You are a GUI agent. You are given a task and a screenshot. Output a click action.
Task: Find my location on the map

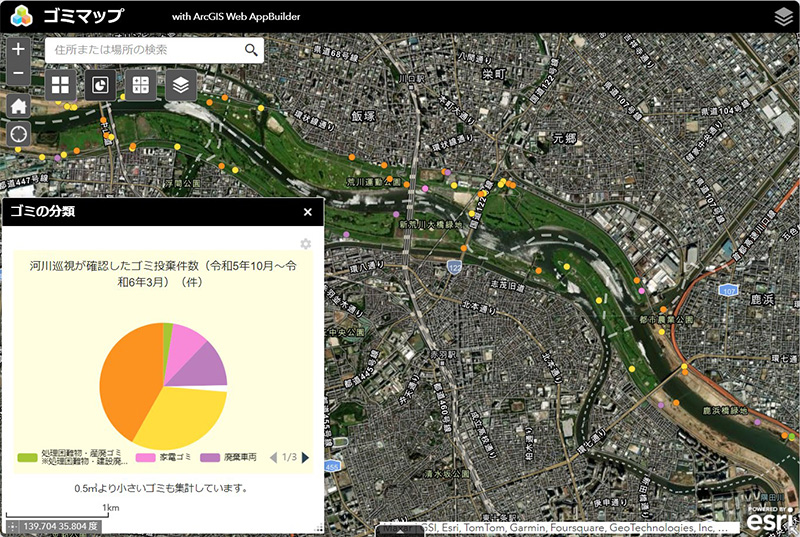(x=18, y=134)
